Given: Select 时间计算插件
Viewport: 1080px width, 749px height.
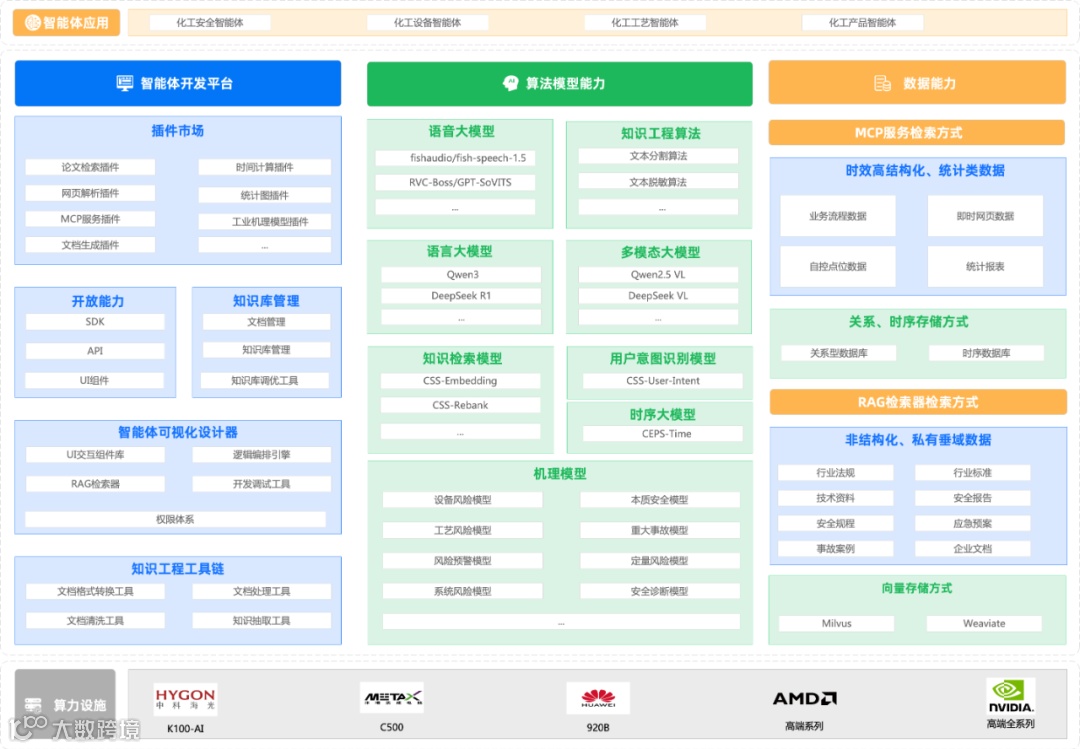Looking at the screenshot, I should tap(264, 167).
